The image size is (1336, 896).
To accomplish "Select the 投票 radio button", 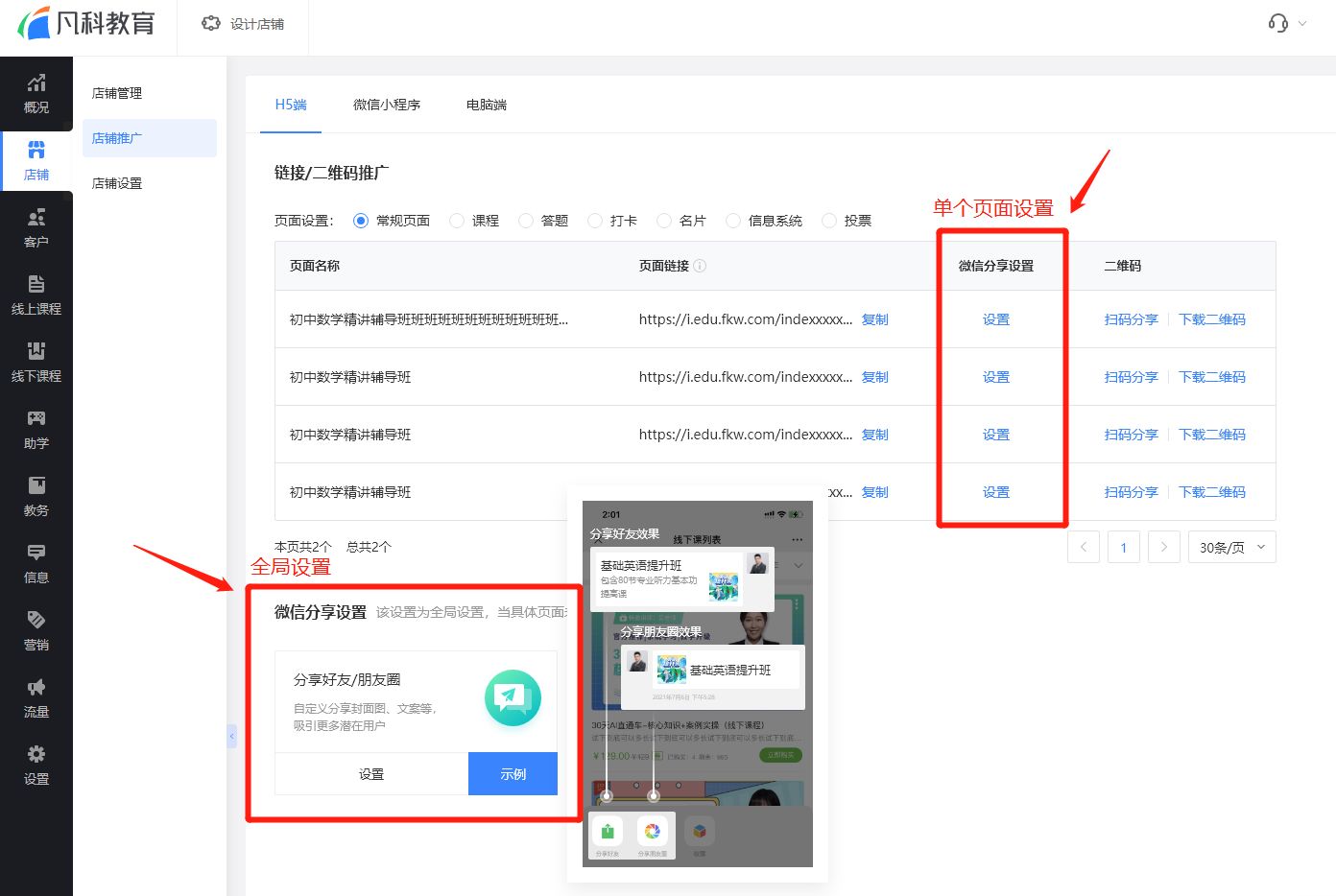I will [x=829, y=221].
